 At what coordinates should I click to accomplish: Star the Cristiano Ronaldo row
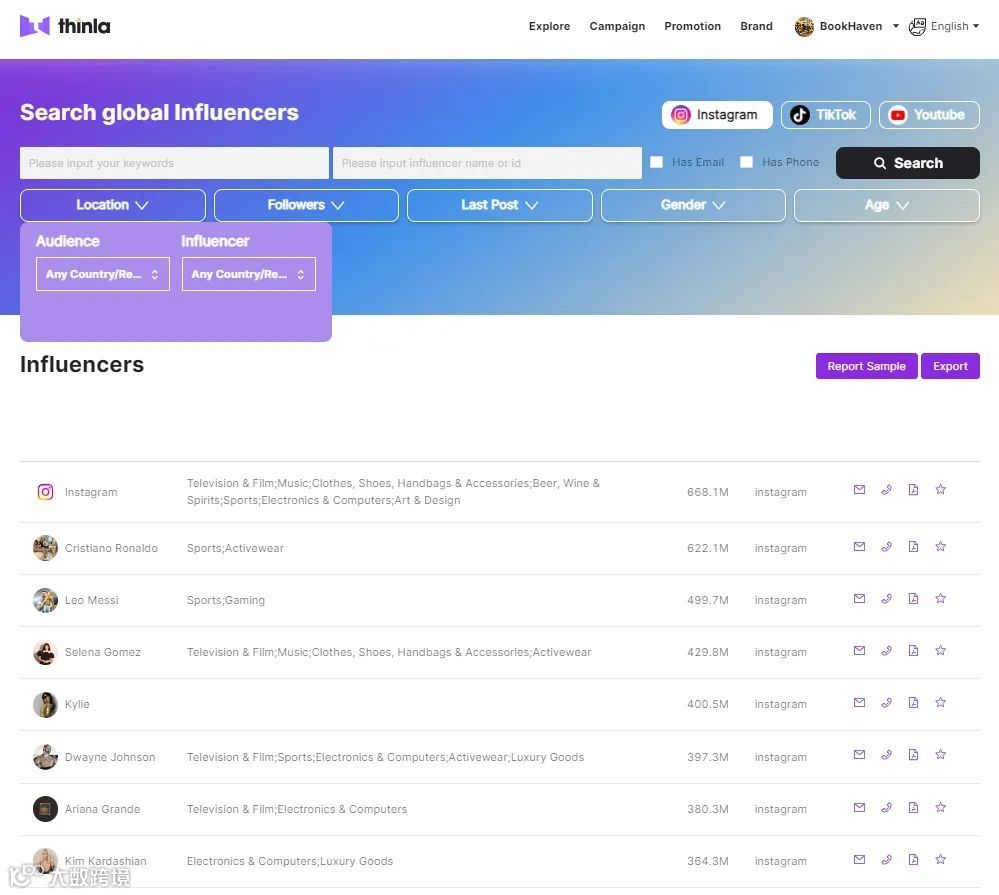(x=940, y=547)
